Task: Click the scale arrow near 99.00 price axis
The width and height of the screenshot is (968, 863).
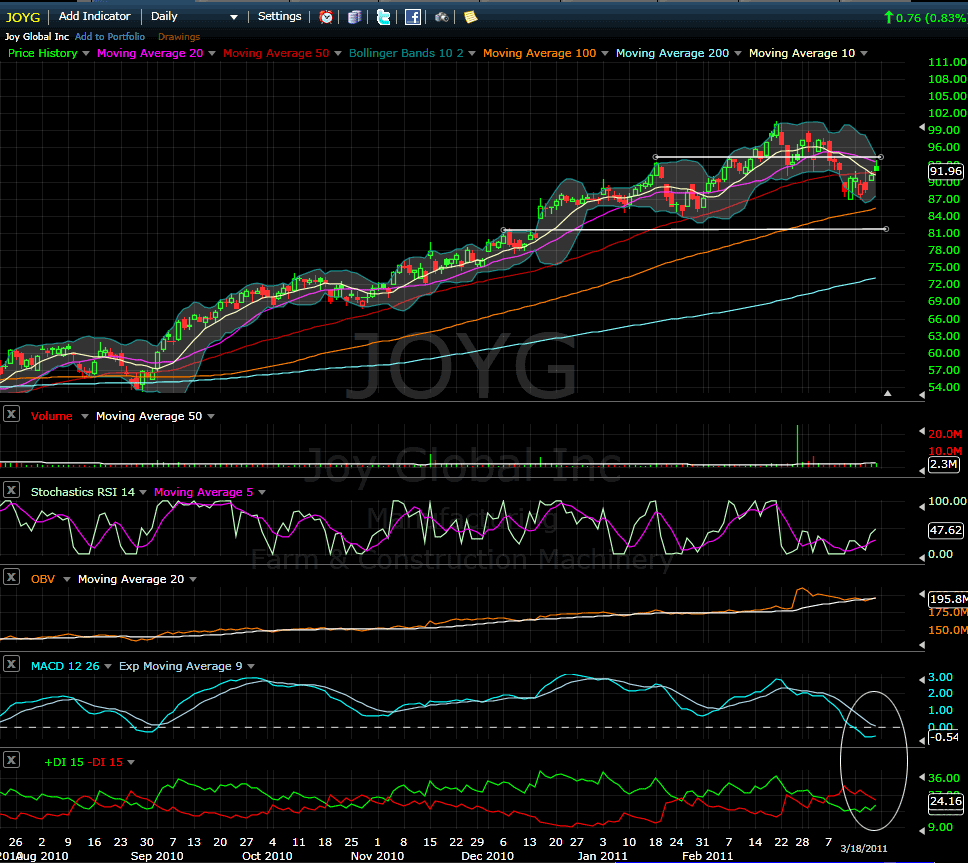Action: (x=922, y=128)
